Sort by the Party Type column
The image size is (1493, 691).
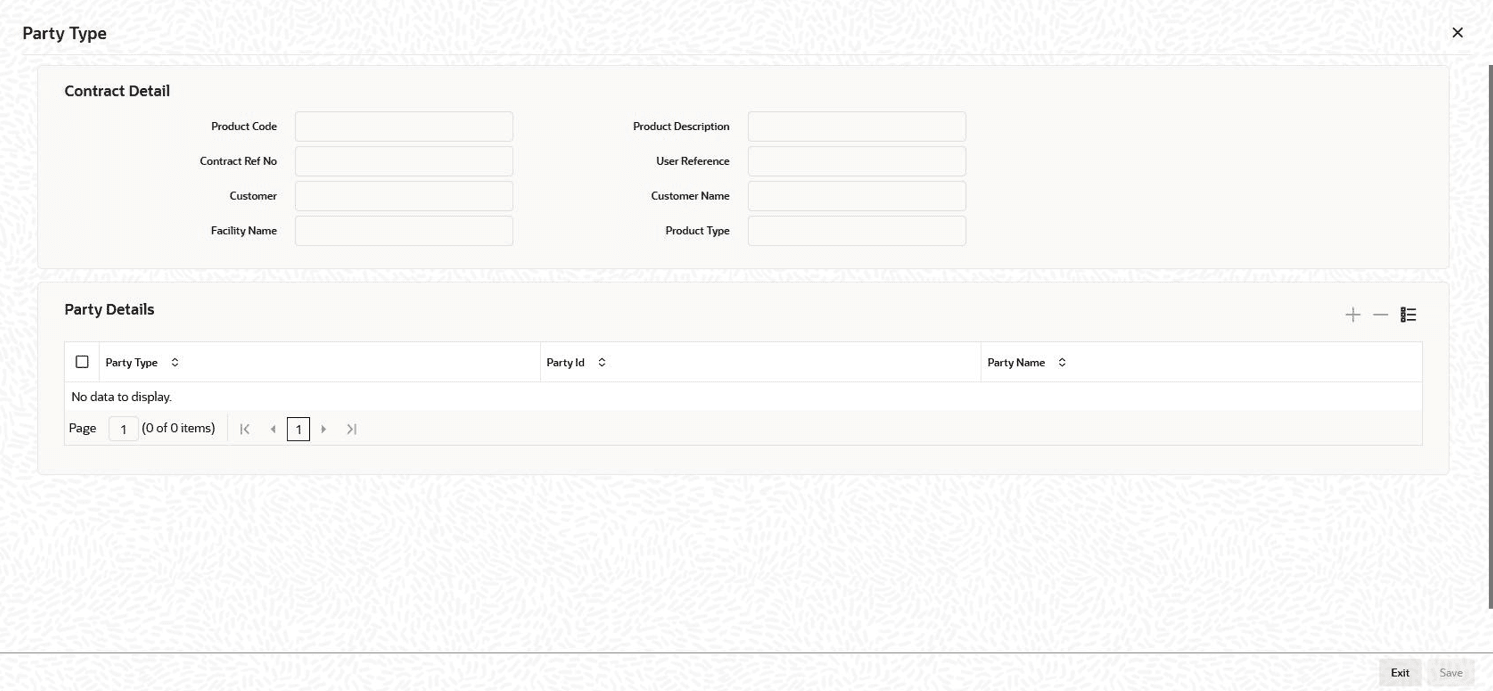point(175,363)
